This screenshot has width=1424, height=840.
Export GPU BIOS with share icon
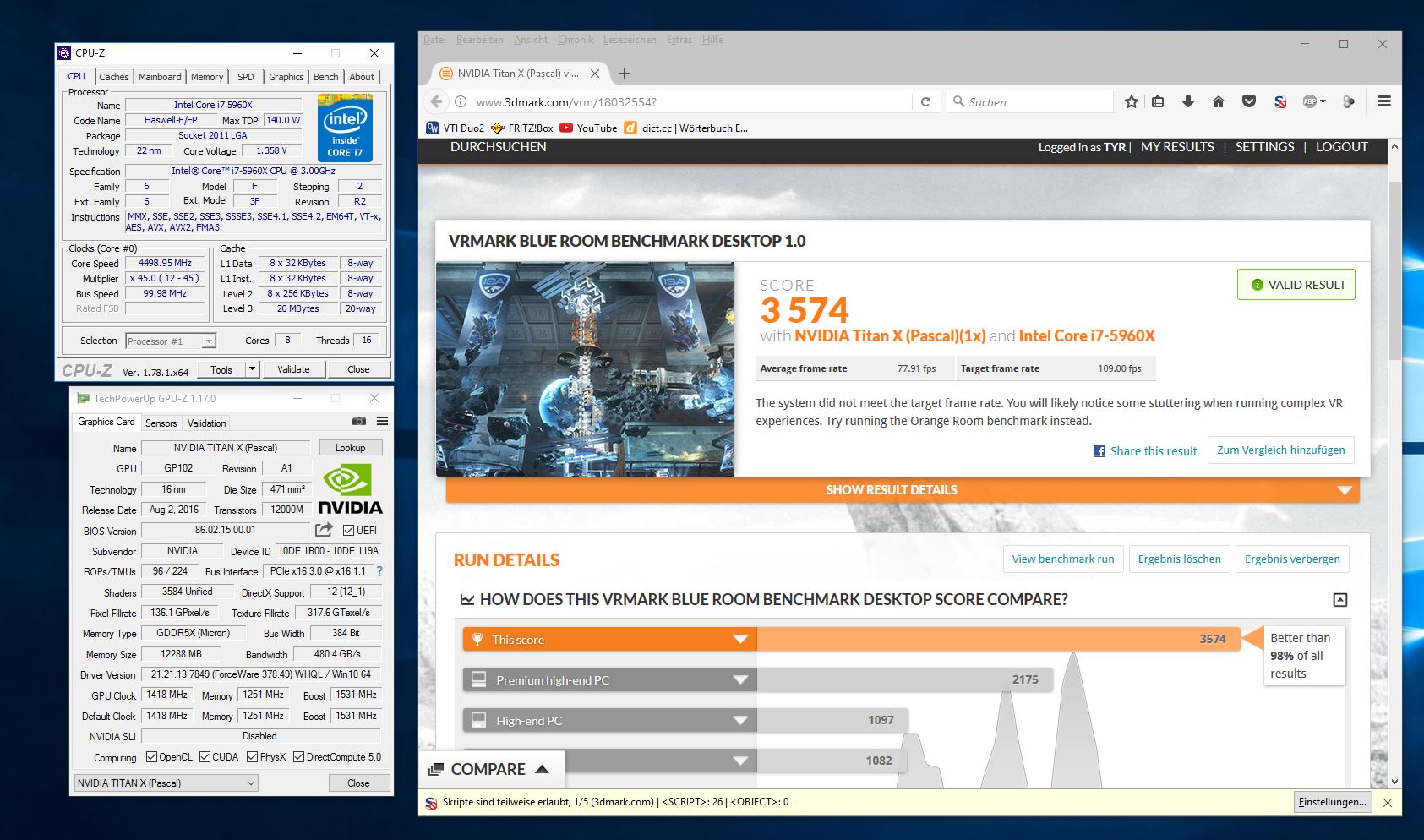click(324, 530)
